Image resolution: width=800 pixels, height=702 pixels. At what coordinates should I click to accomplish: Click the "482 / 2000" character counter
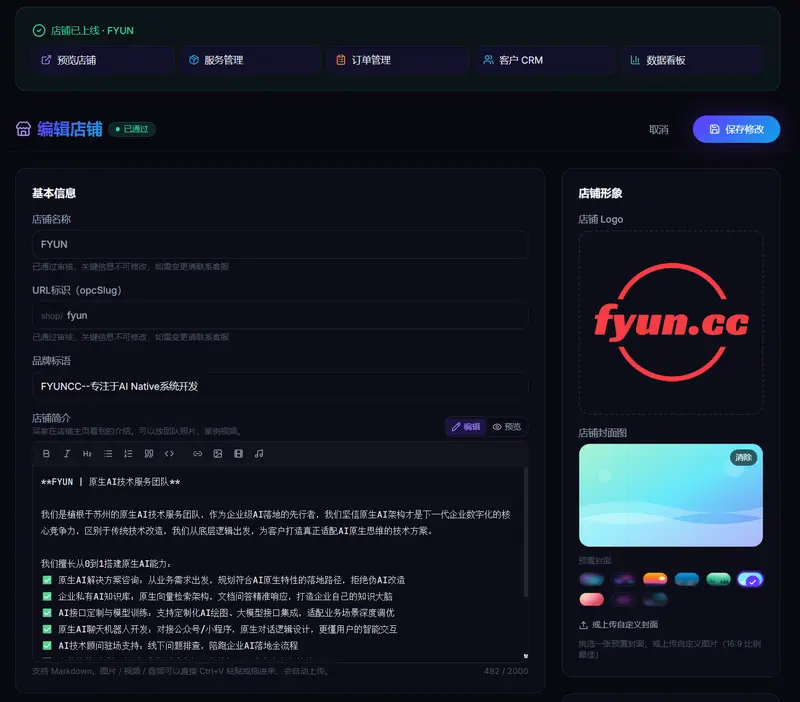click(506, 671)
